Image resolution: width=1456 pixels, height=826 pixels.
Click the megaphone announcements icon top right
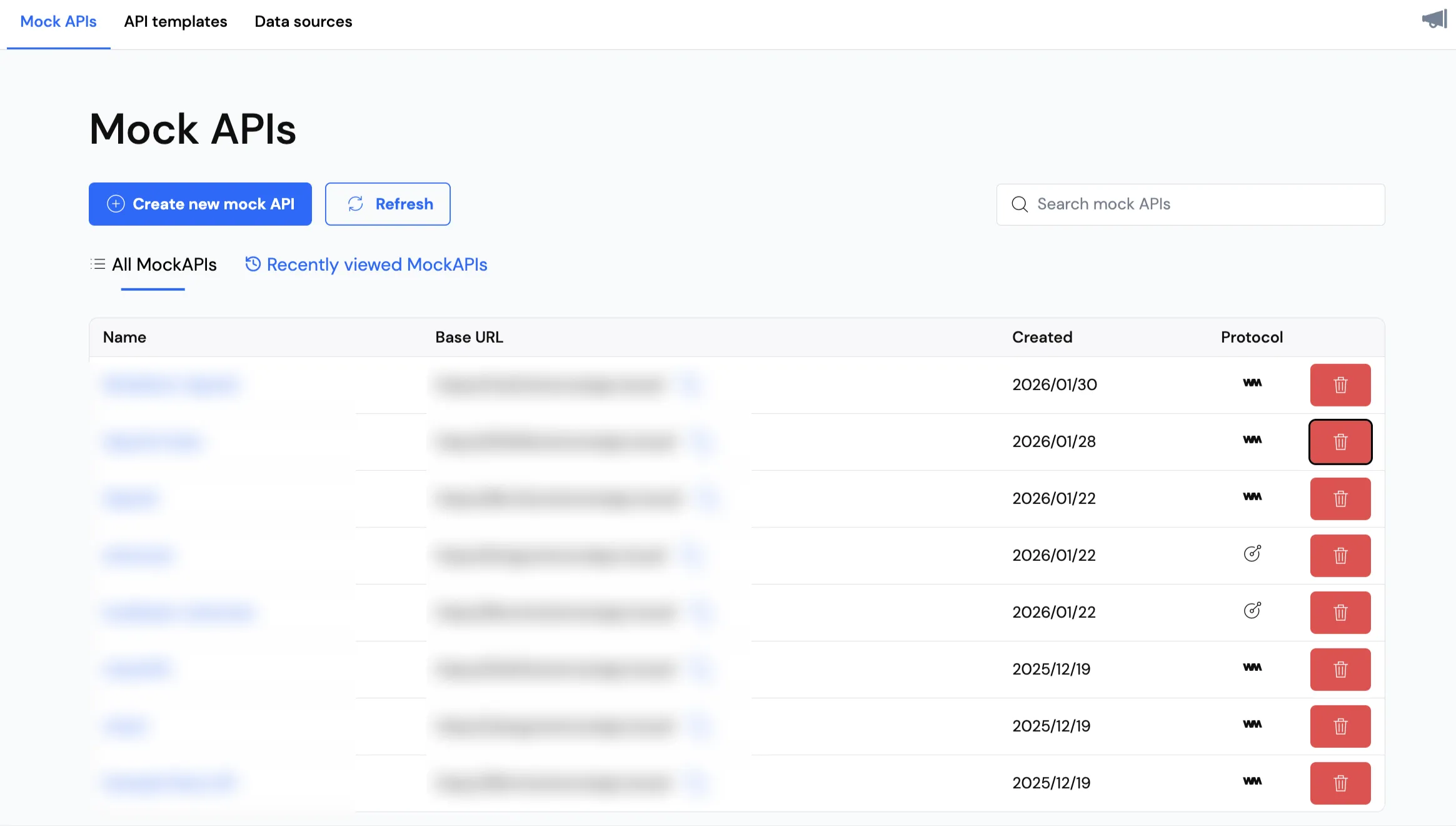pos(1433,19)
